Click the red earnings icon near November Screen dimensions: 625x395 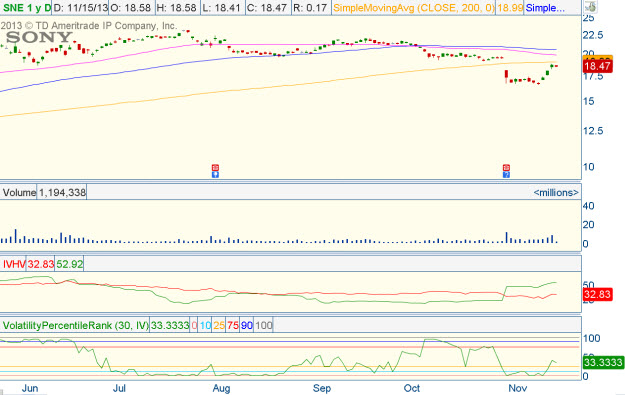pyautogui.click(x=506, y=167)
